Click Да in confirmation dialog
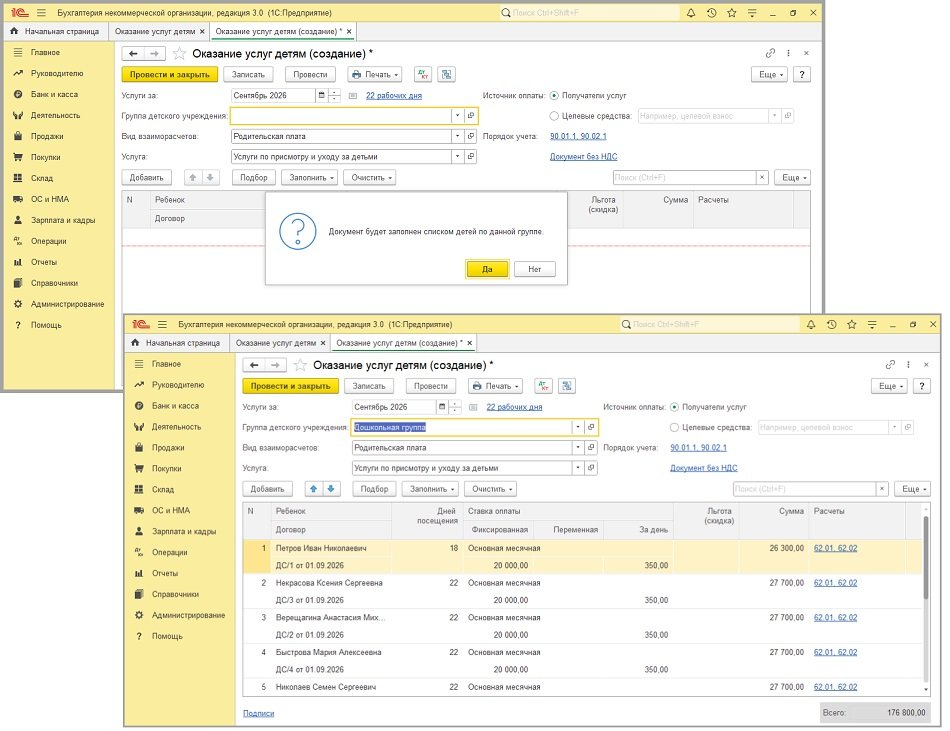Screen dimensions: 950x731 [487, 269]
